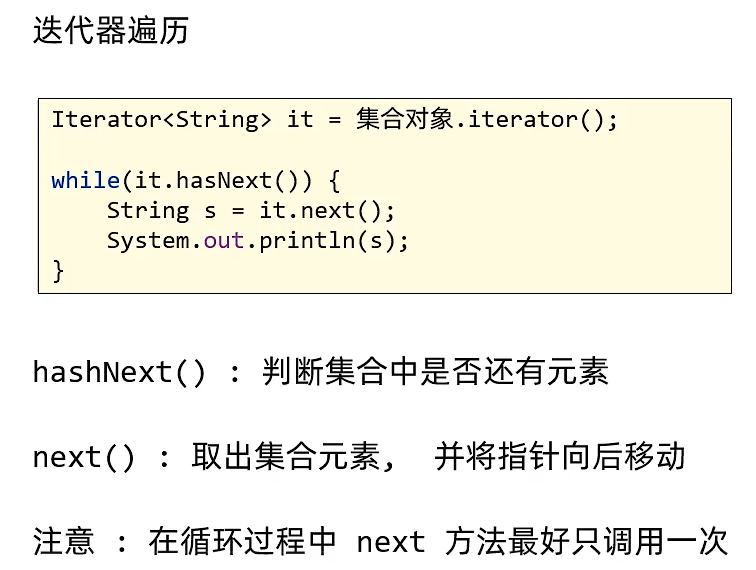Click the blue while keyword

coord(85,181)
